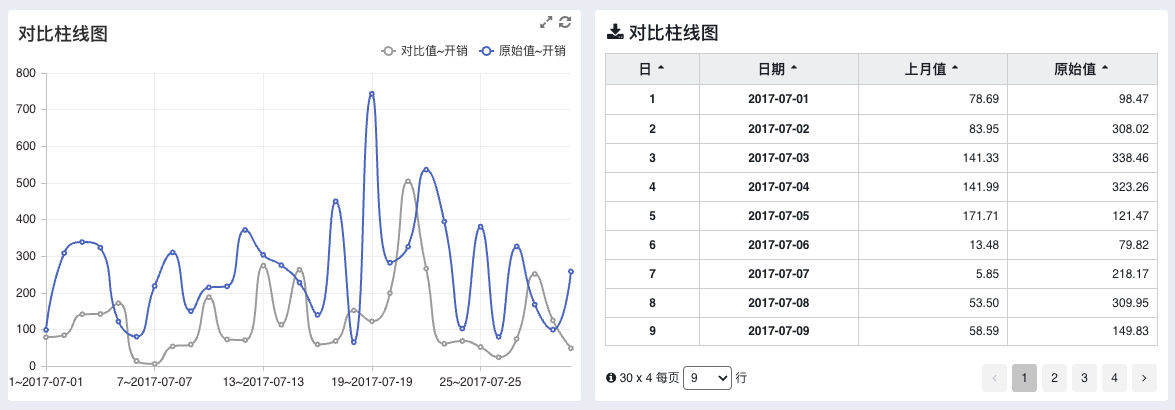Click the gray peak point near 500

click(x=408, y=181)
